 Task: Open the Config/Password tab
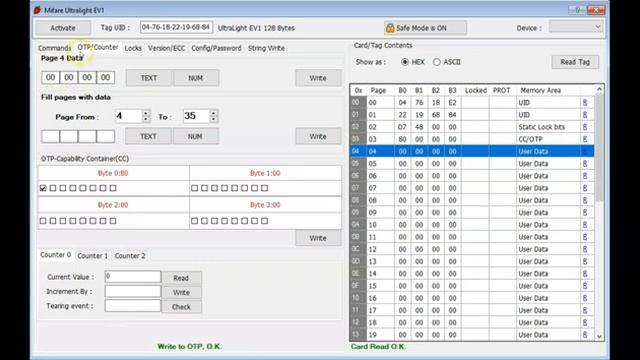click(x=216, y=48)
